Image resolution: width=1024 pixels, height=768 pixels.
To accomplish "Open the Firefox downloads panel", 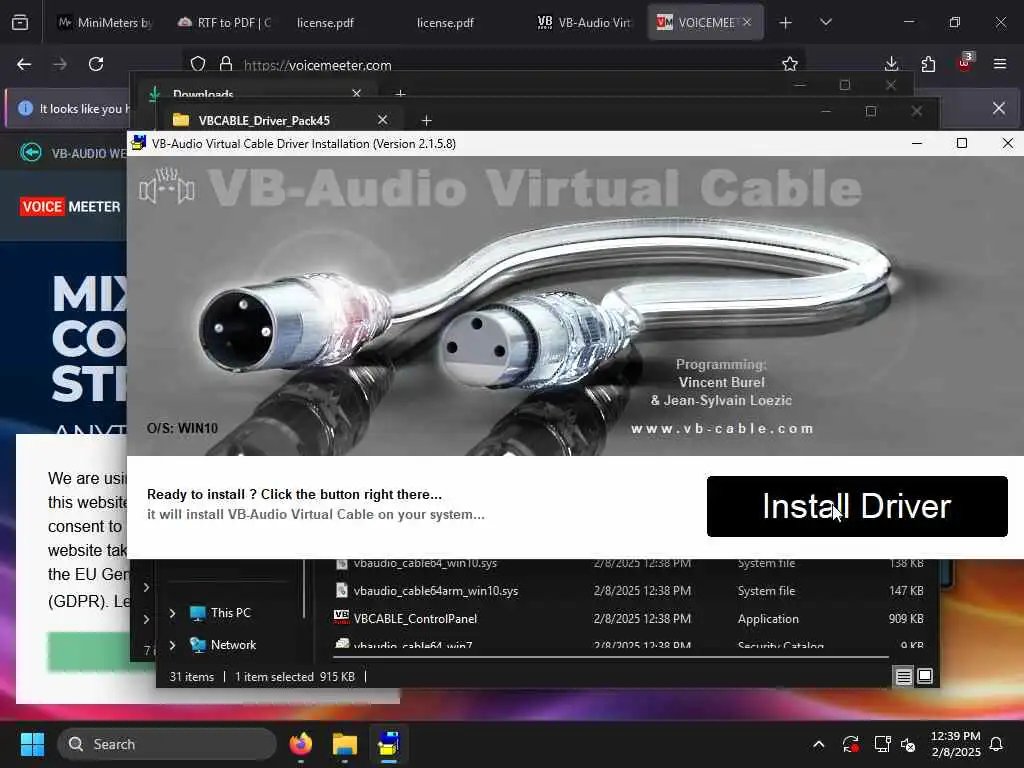I will click(x=891, y=64).
